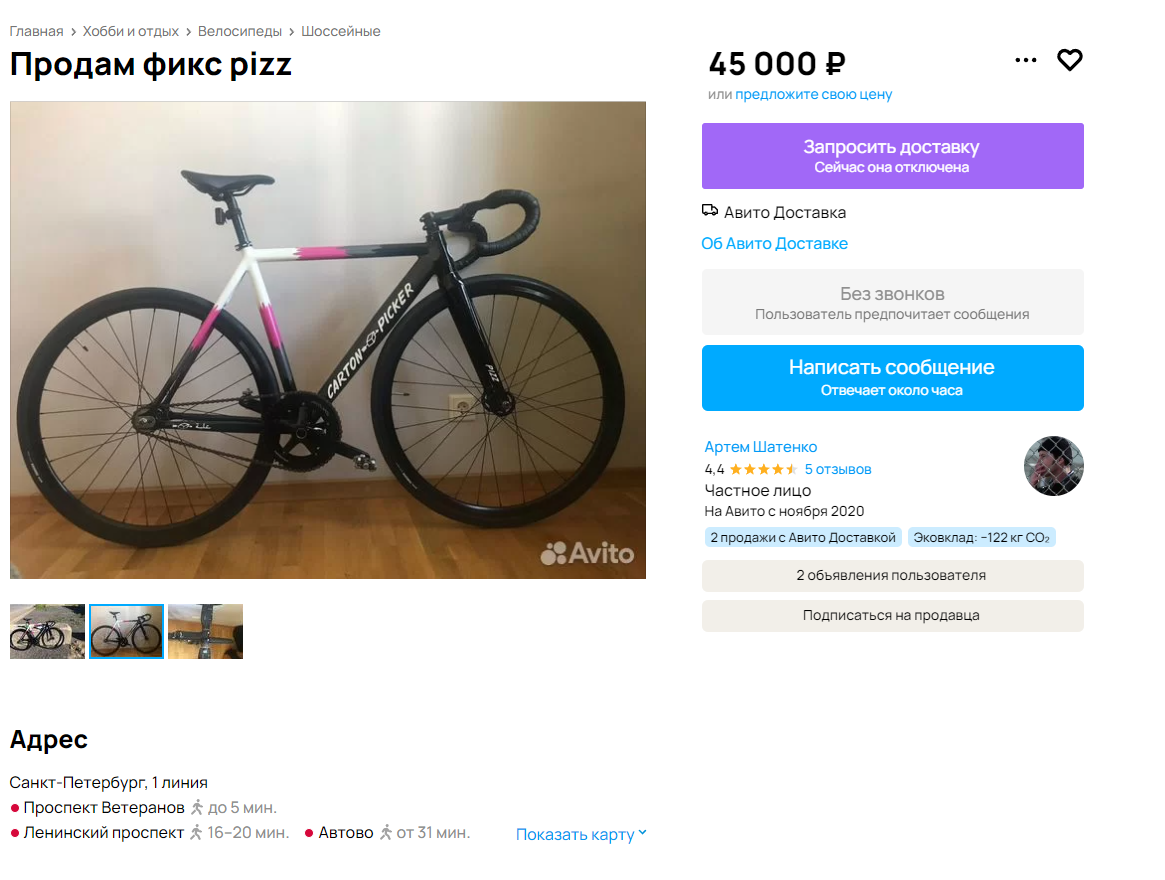Image resolution: width=1165 pixels, height=880 pixels.
Task: Open the Главная breadcrumb link
Action: (36, 31)
